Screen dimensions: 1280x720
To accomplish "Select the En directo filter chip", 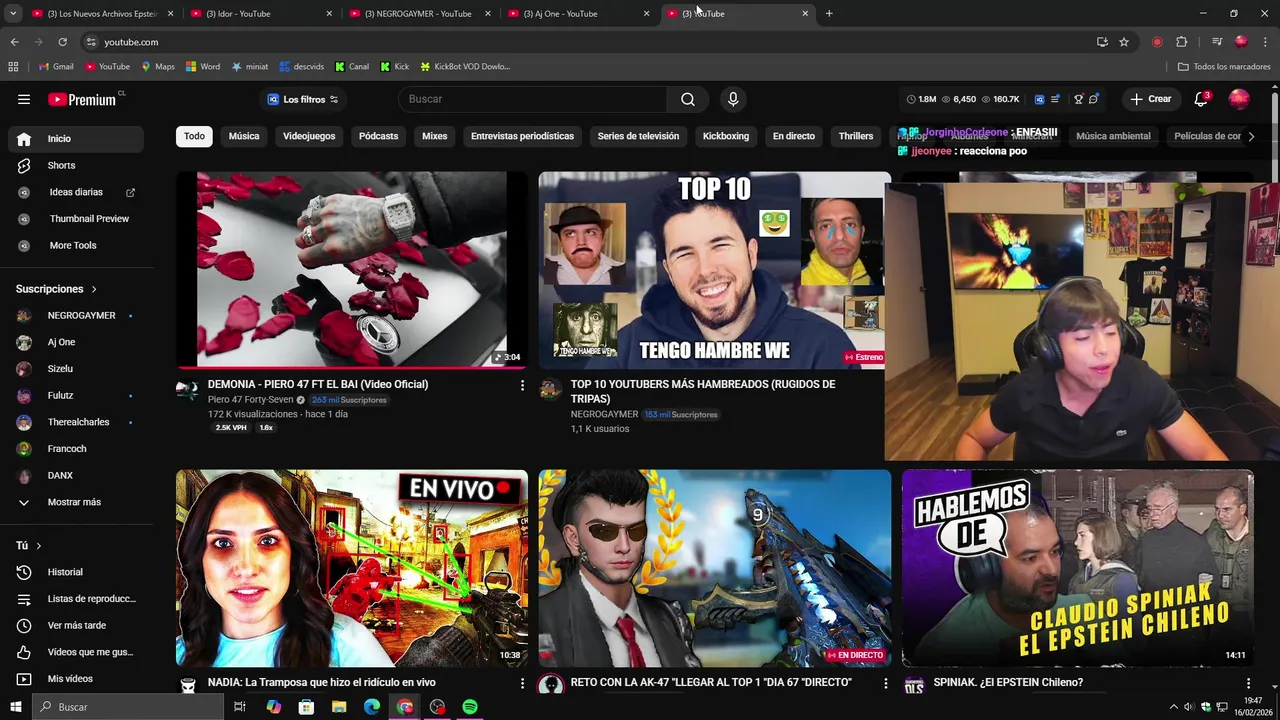I will tap(794, 136).
